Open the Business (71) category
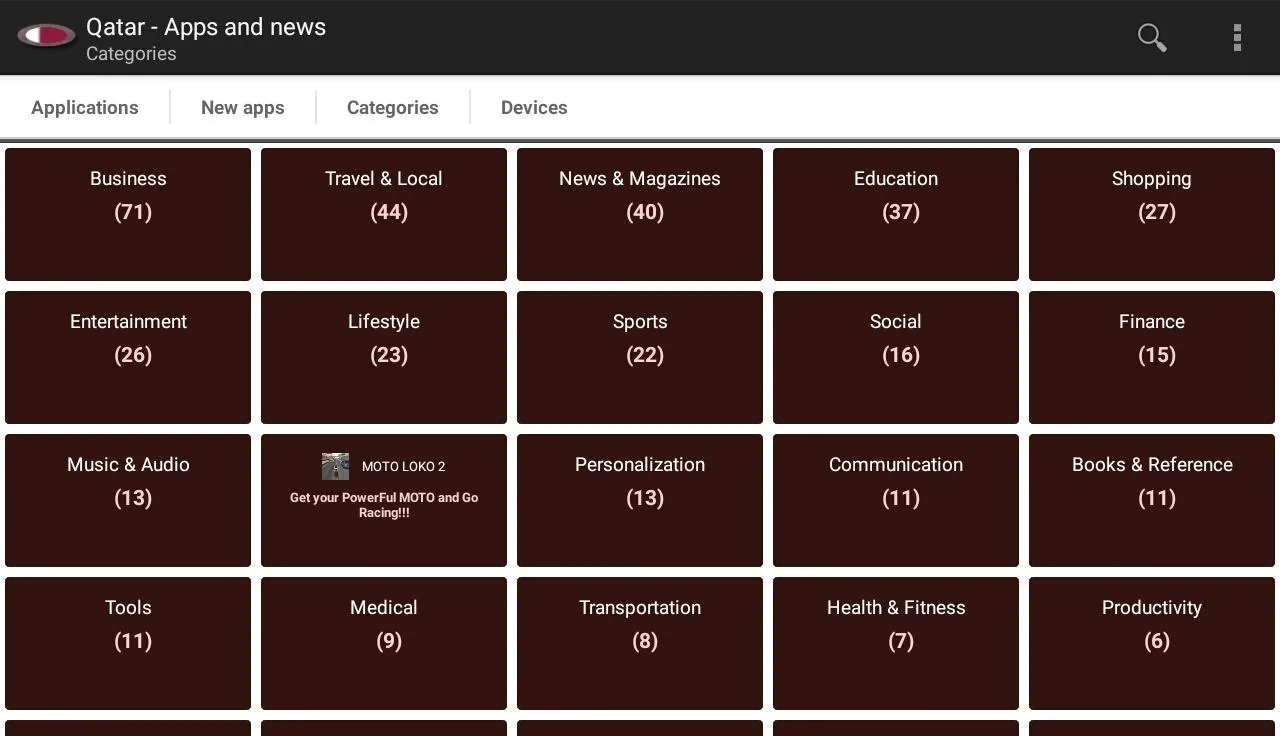The height and width of the screenshot is (736, 1280). 128,214
